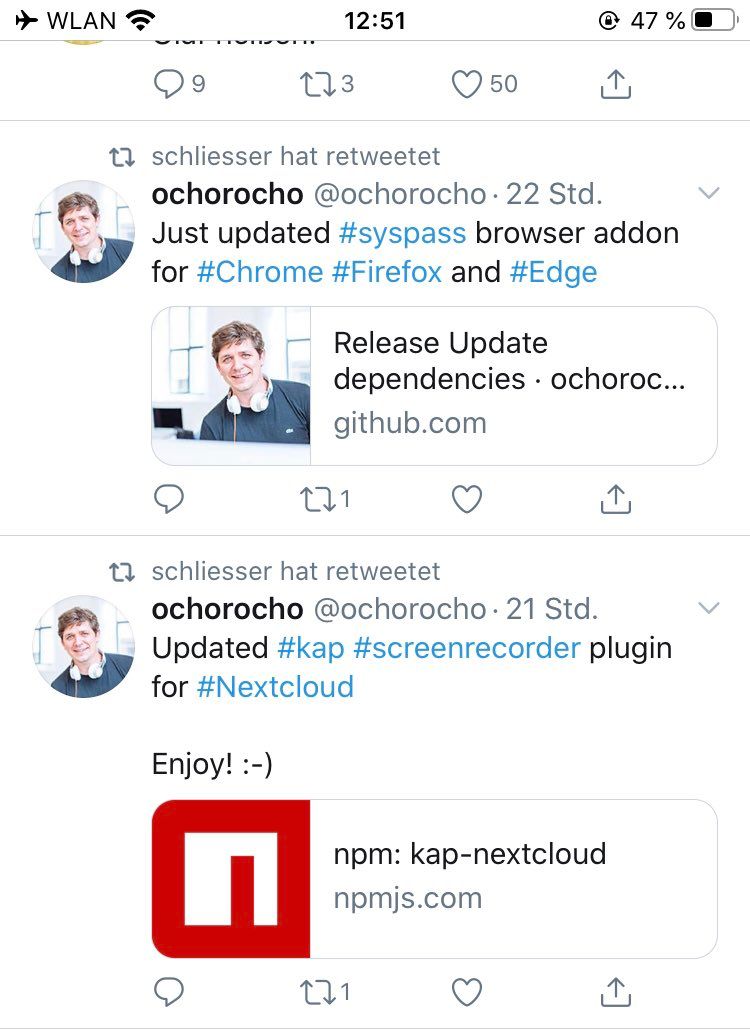Like the syspass browser addon tweet
Viewport: 750px width, 1036px height.
click(467, 499)
